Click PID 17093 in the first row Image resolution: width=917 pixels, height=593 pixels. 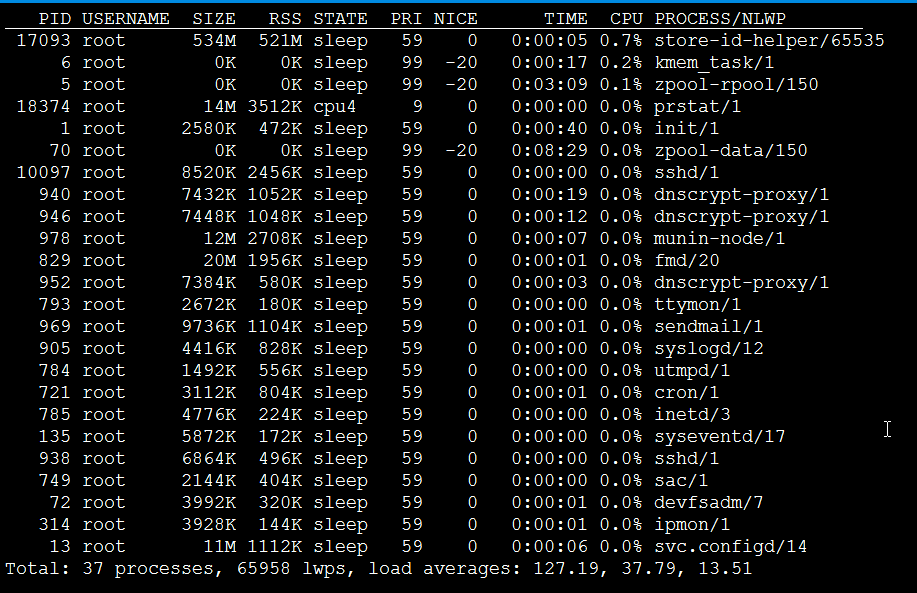pyautogui.click(x=44, y=40)
